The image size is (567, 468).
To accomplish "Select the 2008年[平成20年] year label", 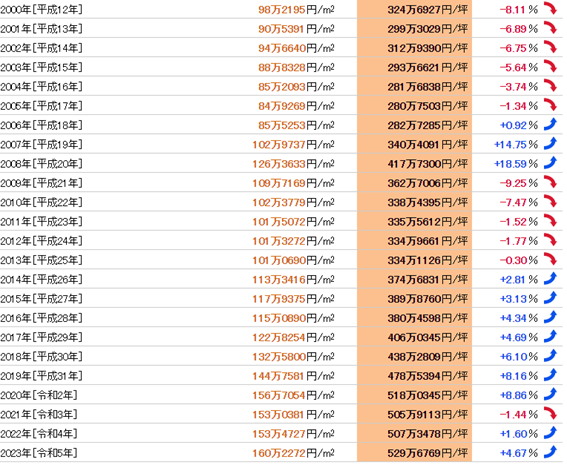I will point(41,164).
